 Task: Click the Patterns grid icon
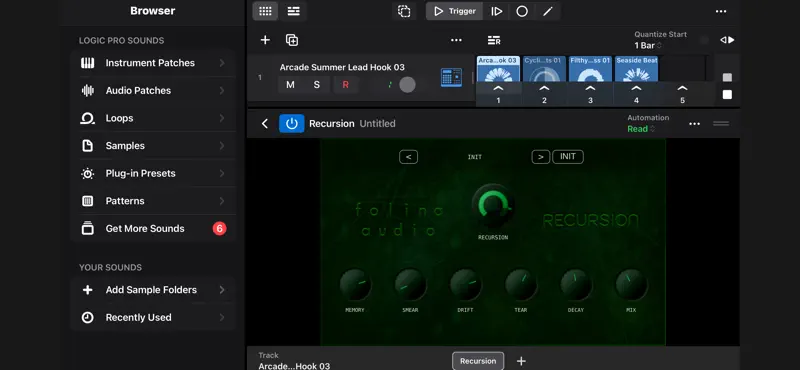click(88, 201)
